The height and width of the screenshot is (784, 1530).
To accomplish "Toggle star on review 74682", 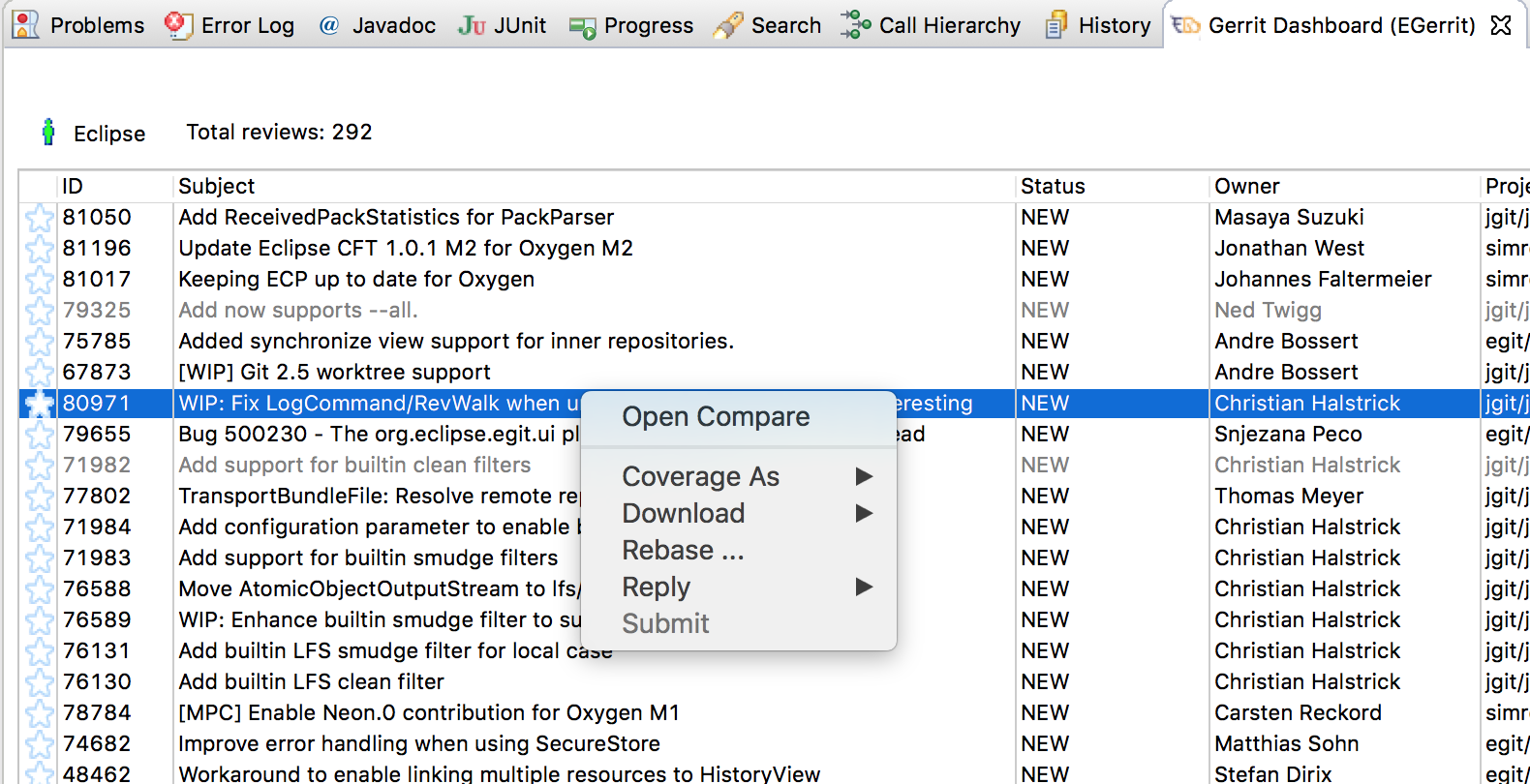I will [x=40, y=744].
